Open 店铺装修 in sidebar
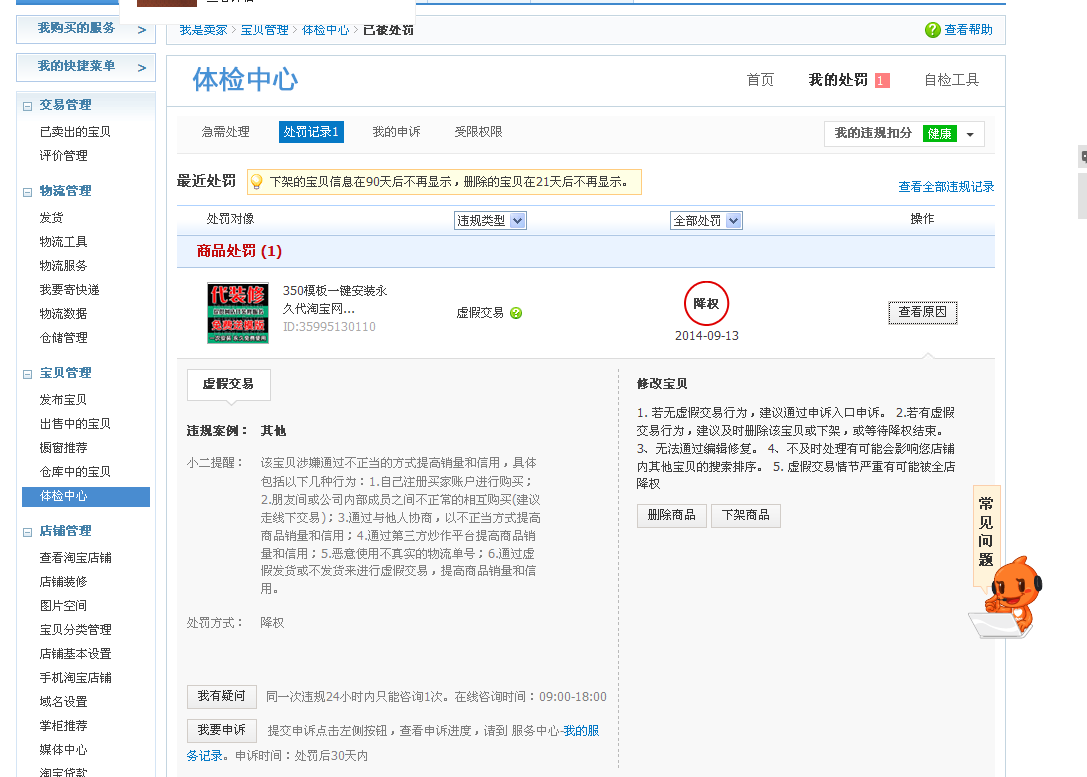 pyautogui.click(x=63, y=582)
